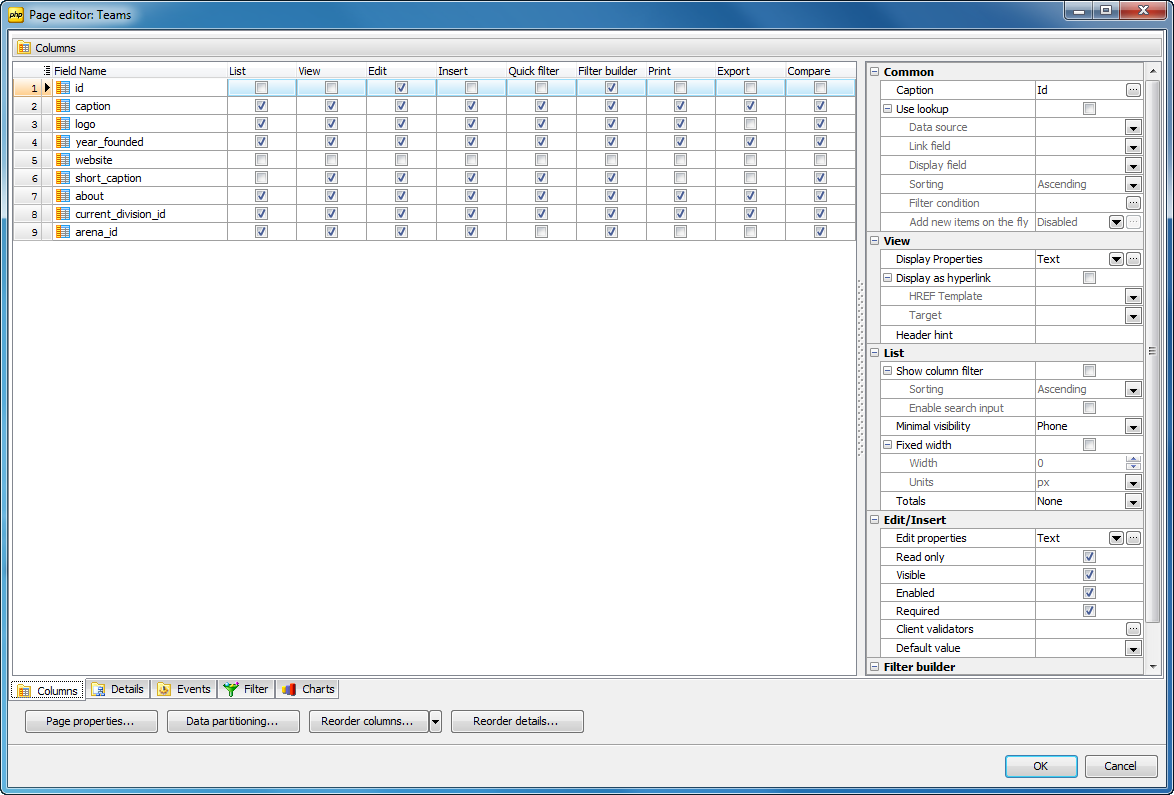Switch to the Events tab

184,689
